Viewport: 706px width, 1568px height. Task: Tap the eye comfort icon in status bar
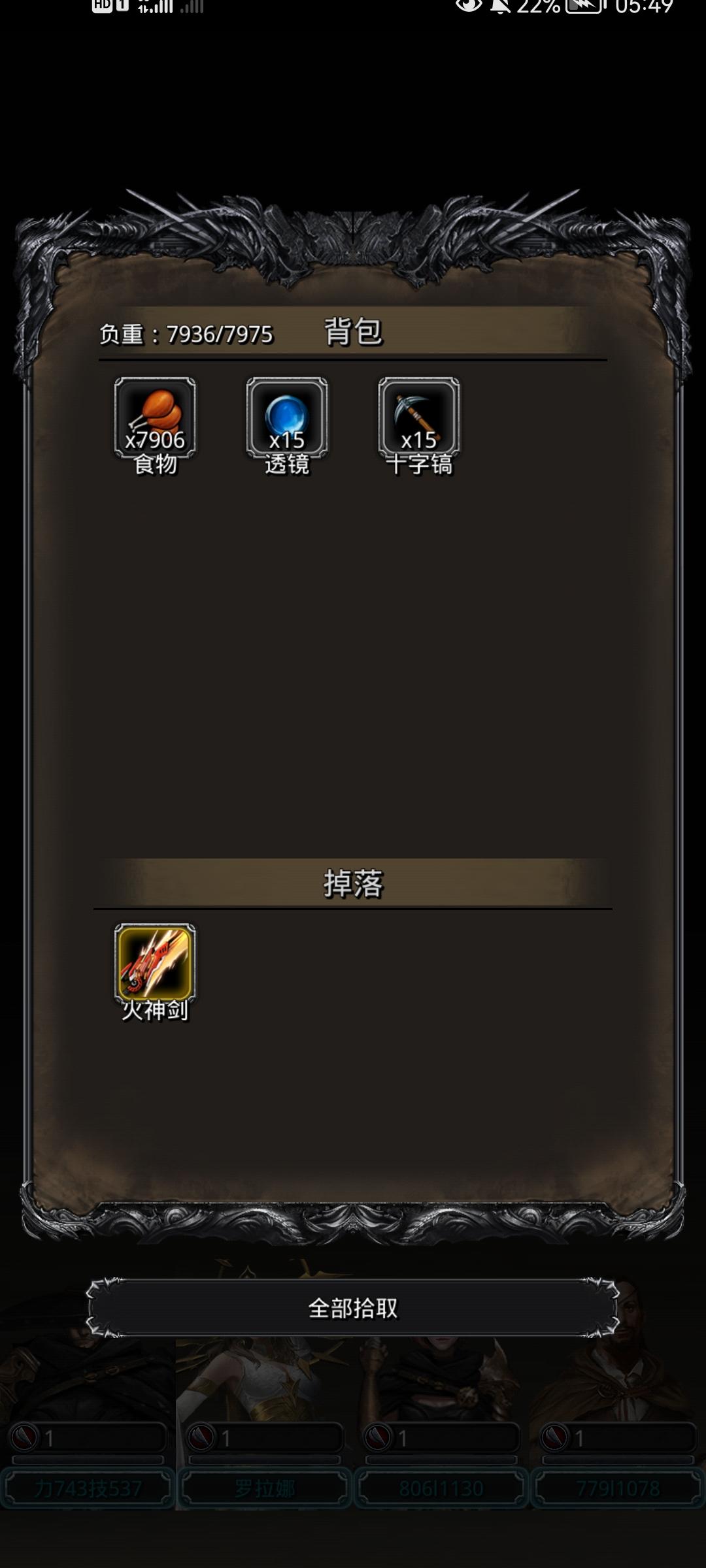[x=468, y=6]
